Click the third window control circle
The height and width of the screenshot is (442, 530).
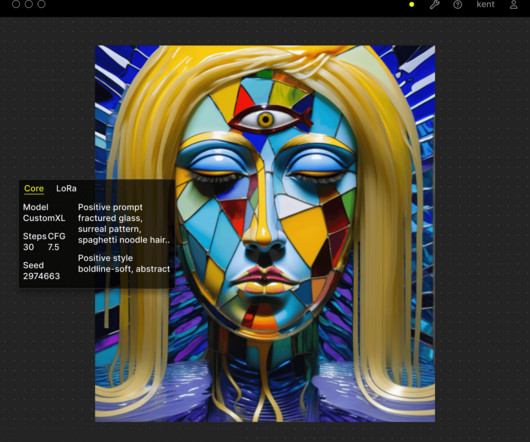click(41, 4)
